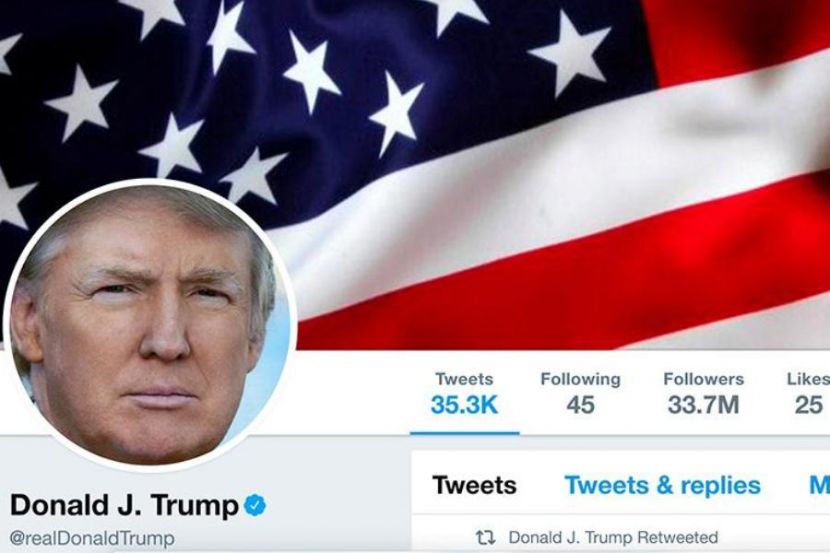Click the 35.3K tweets count
Screen dimensions: 830x553
pyautogui.click(x=464, y=405)
